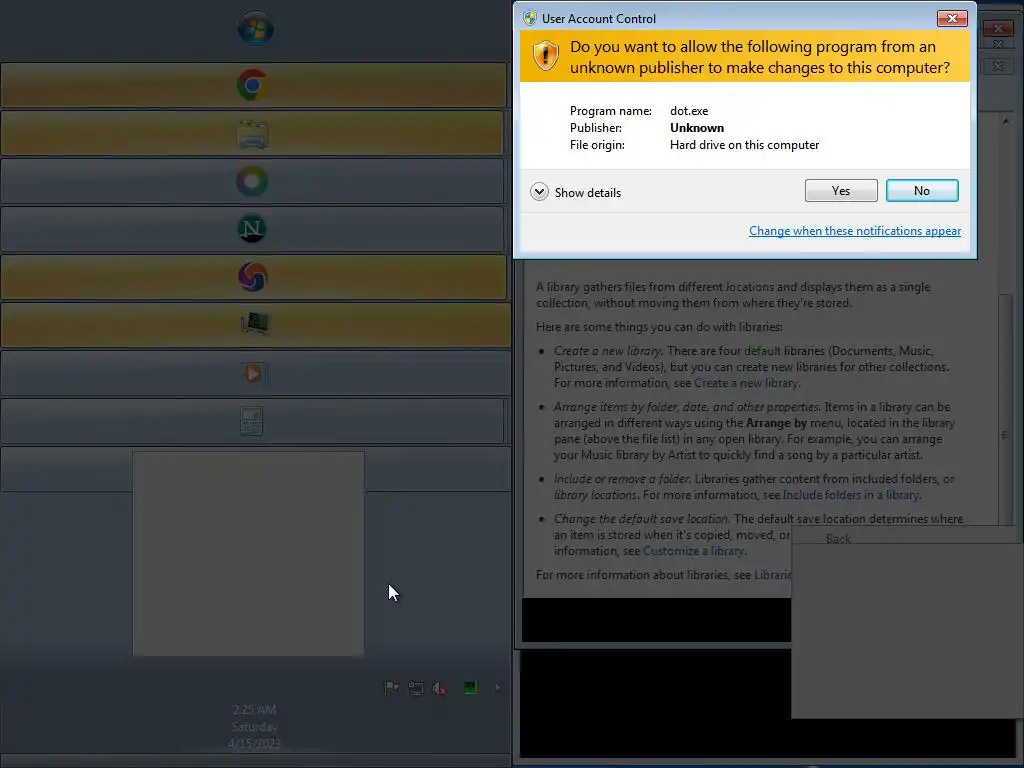The image size is (1024, 768).
Task: Click No to deny dot.exe
Action: pos(921,191)
